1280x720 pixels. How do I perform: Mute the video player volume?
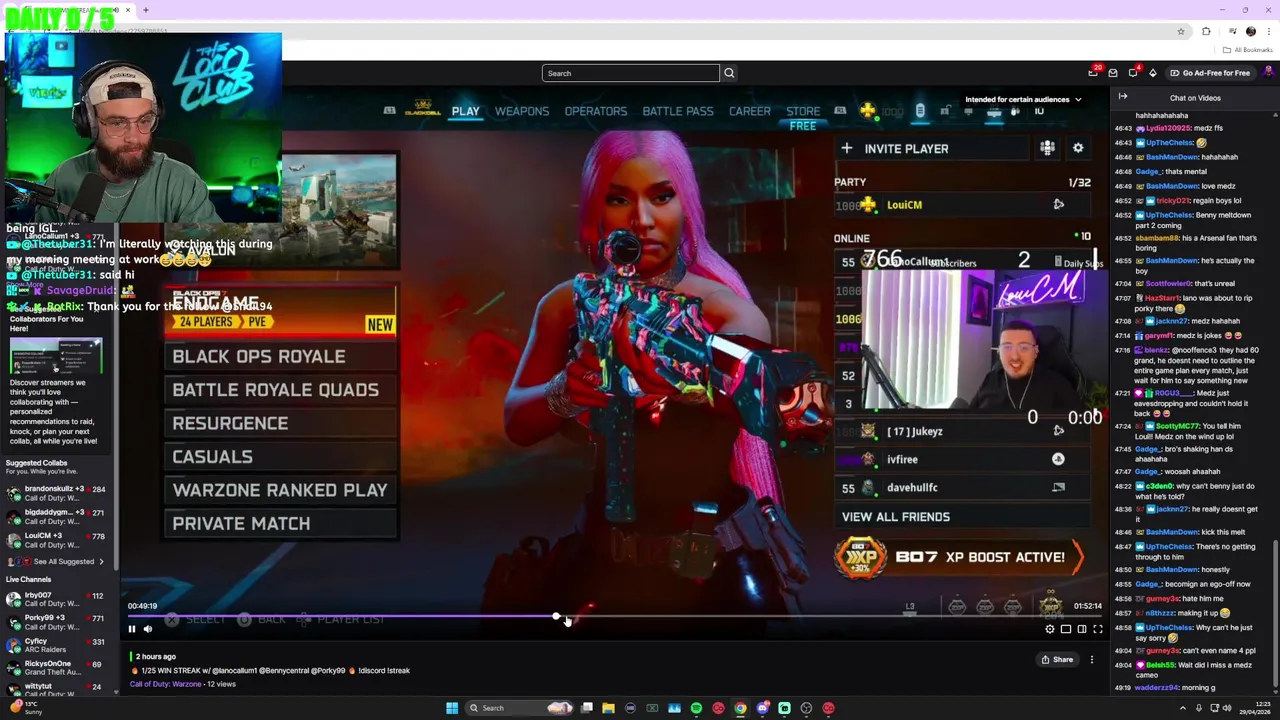147,629
